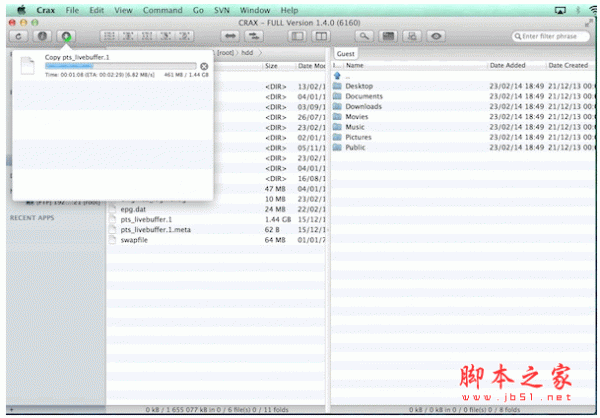Click the first selection-mode toolbar icon
This screenshot has height=418, width=600.
(x=109, y=36)
